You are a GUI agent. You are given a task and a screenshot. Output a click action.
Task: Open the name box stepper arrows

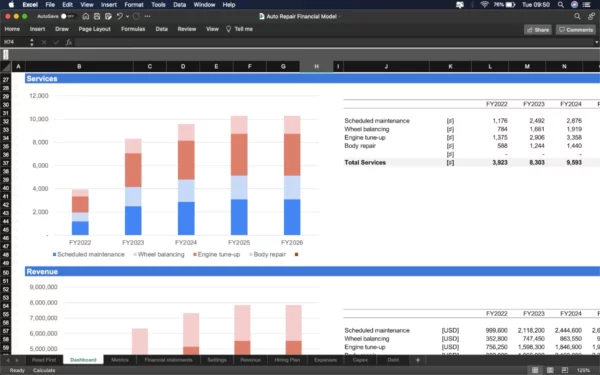[32, 42]
